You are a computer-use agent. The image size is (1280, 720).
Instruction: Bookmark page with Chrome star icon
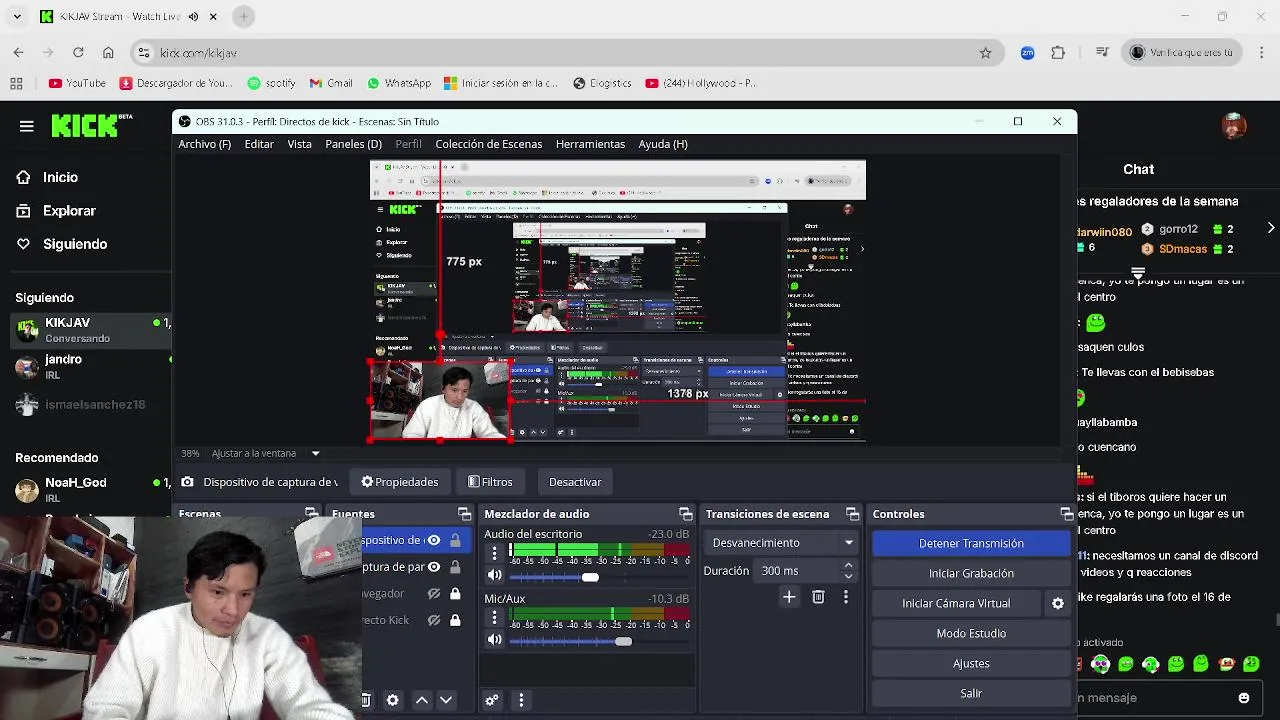click(x=985, y=53)
